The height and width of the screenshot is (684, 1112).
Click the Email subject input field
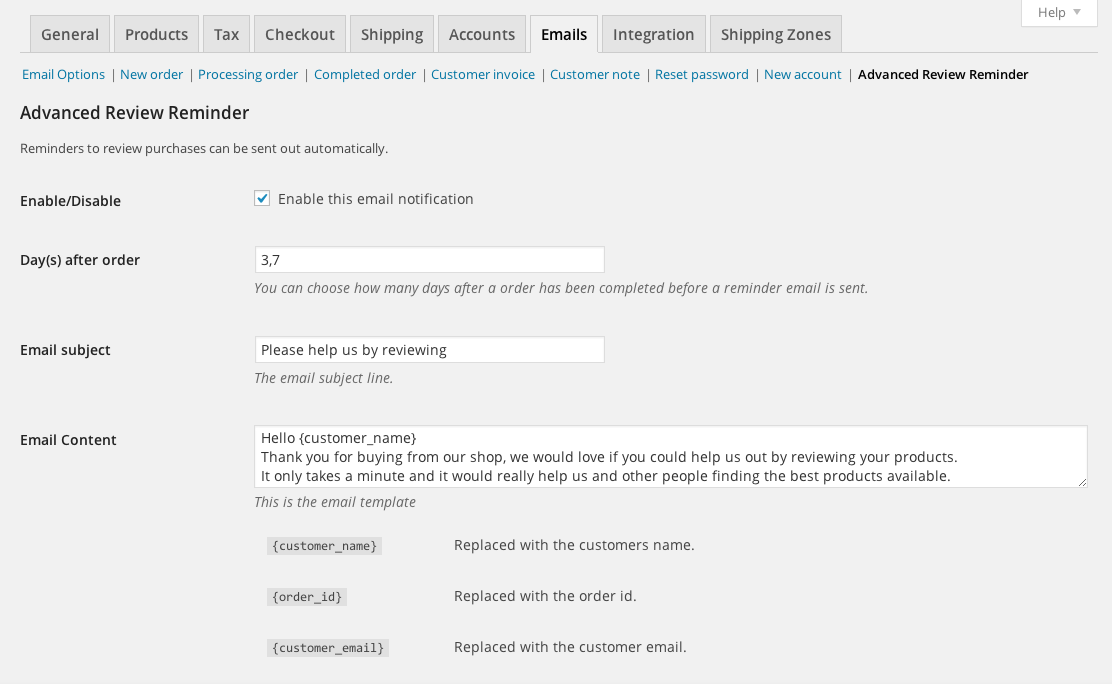click(429, 349)
